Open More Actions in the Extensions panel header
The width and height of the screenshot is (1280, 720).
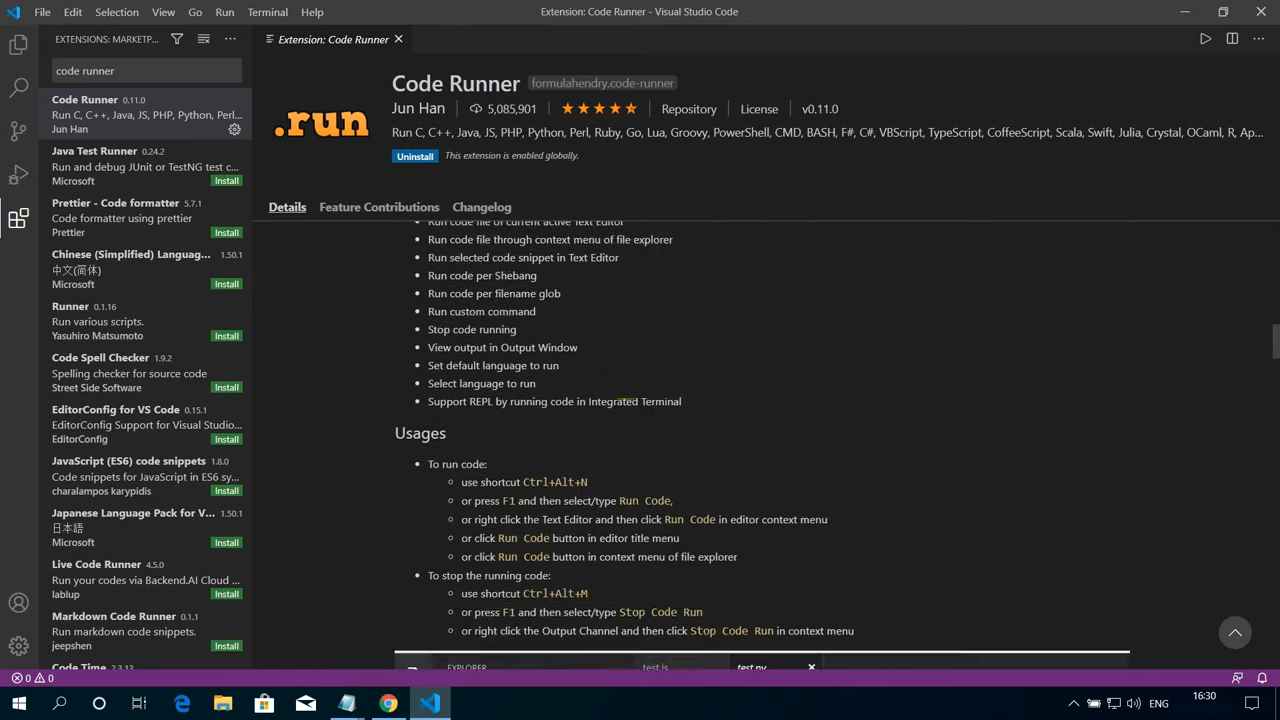pos(230,39)
